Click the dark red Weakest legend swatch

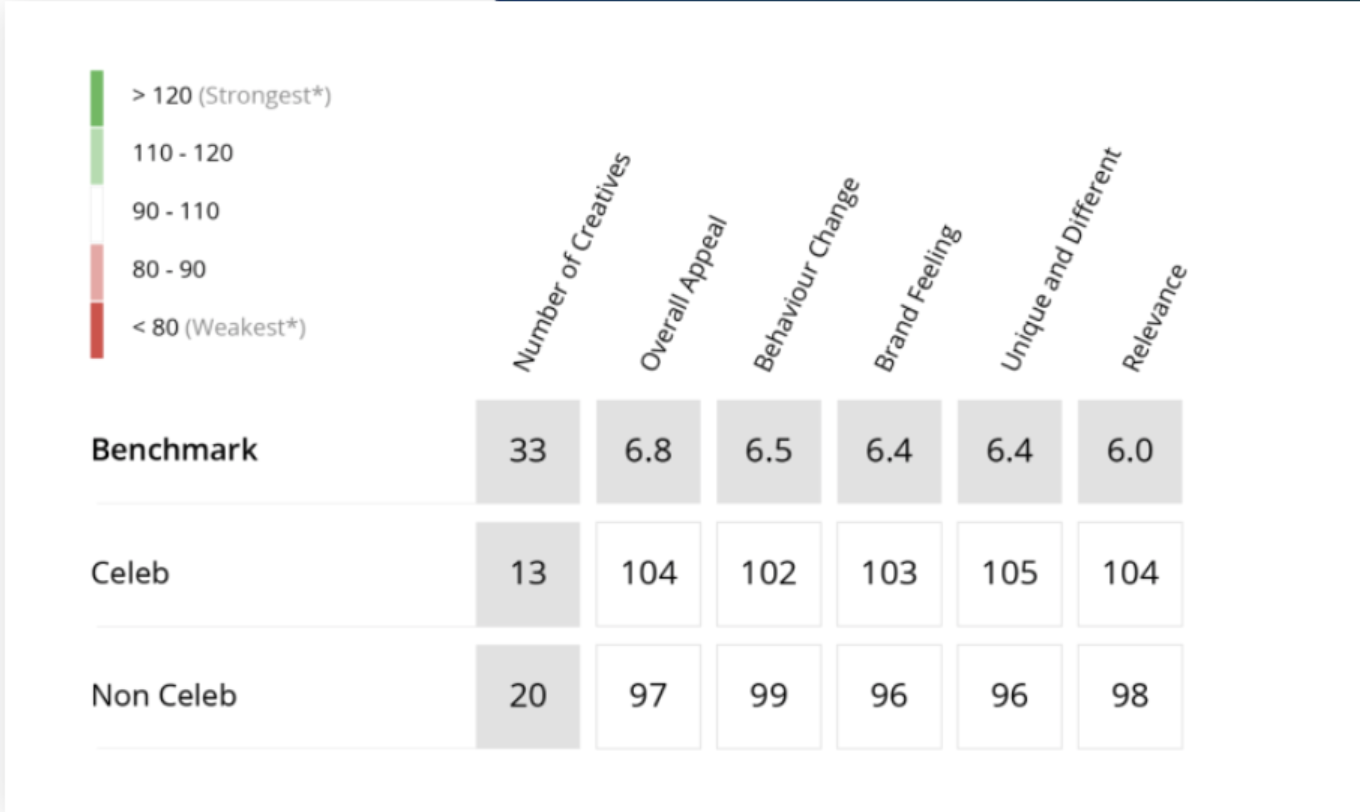[97, 330]
